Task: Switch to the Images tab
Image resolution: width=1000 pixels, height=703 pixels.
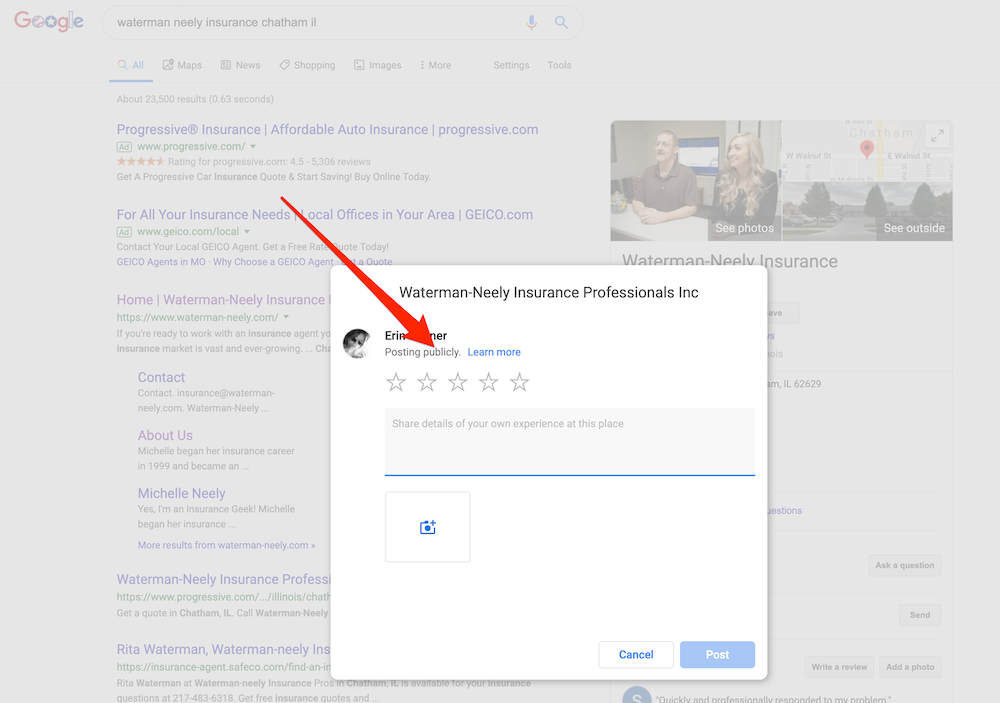Action: tap(378, 65)
